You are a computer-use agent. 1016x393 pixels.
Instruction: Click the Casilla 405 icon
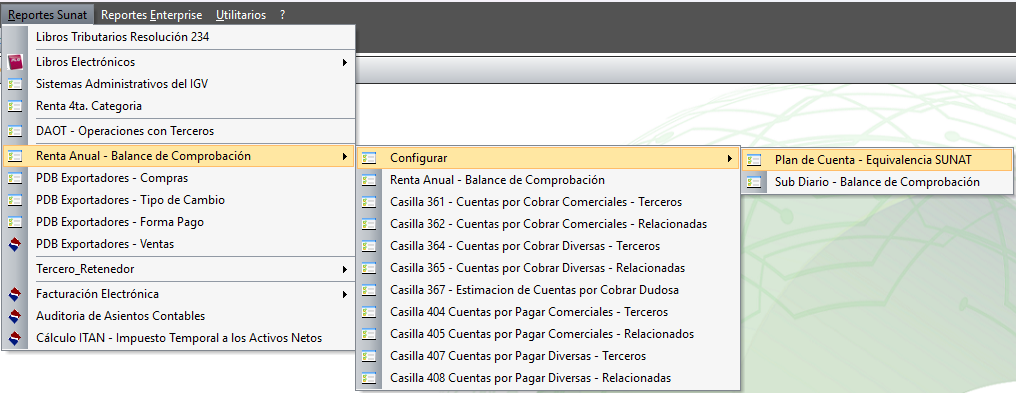[369, 334]
